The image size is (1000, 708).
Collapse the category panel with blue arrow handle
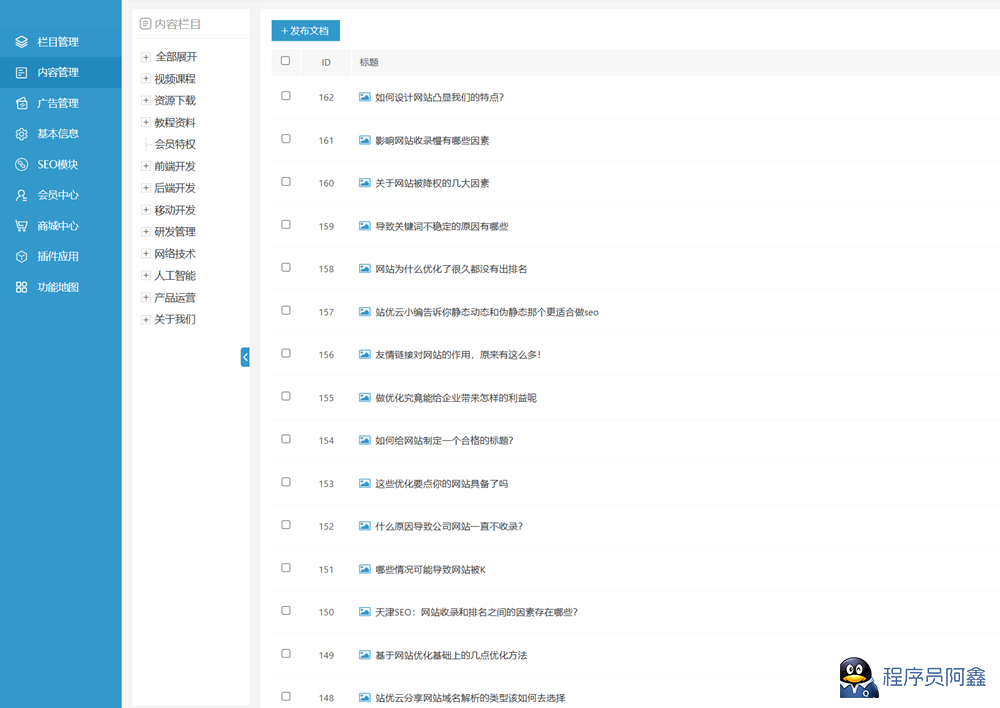pyautogui.click(x=245, y=357)
